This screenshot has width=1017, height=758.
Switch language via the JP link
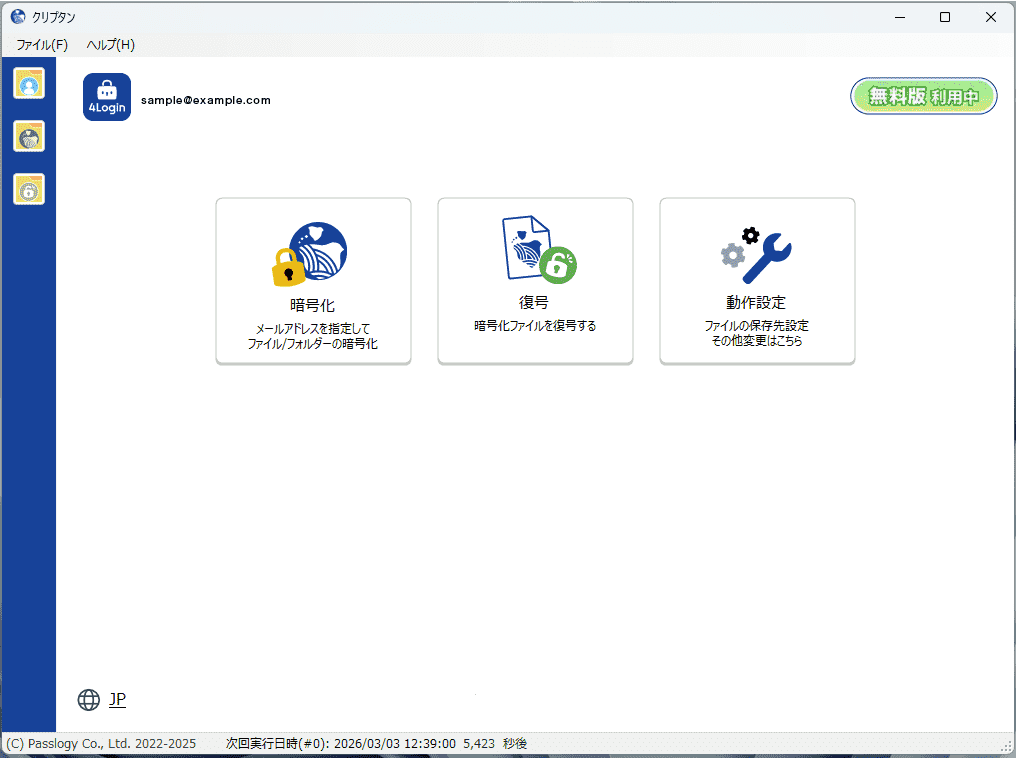tap(117, 700)
